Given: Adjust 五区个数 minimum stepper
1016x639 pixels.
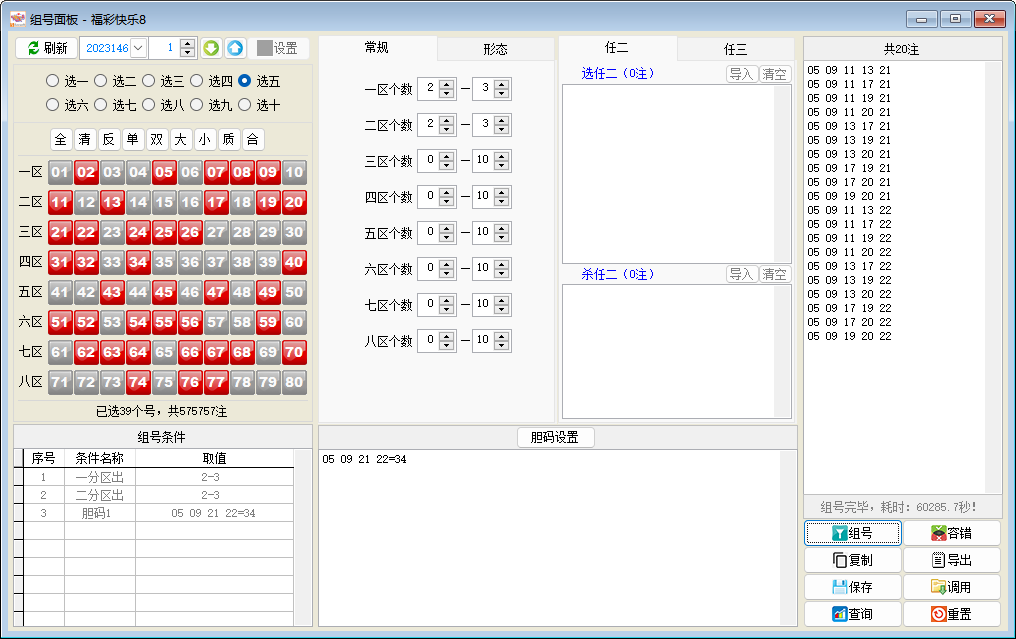Looking at the screenshot, I should [446, 232].
